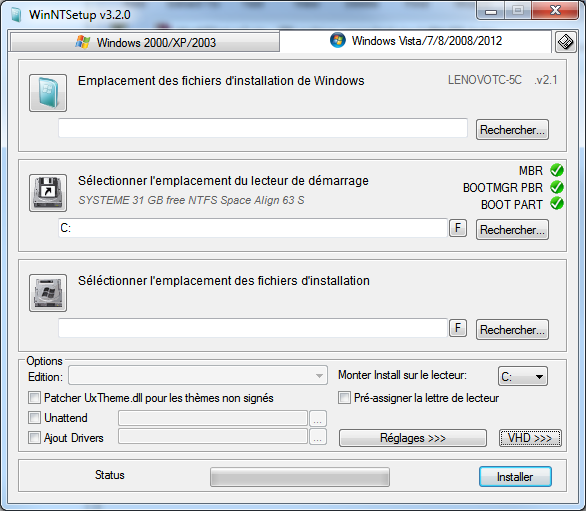The width and height of the screenshot is (586, 511).
Task: Open the Edition dropdown list
Action: (198, 375)
